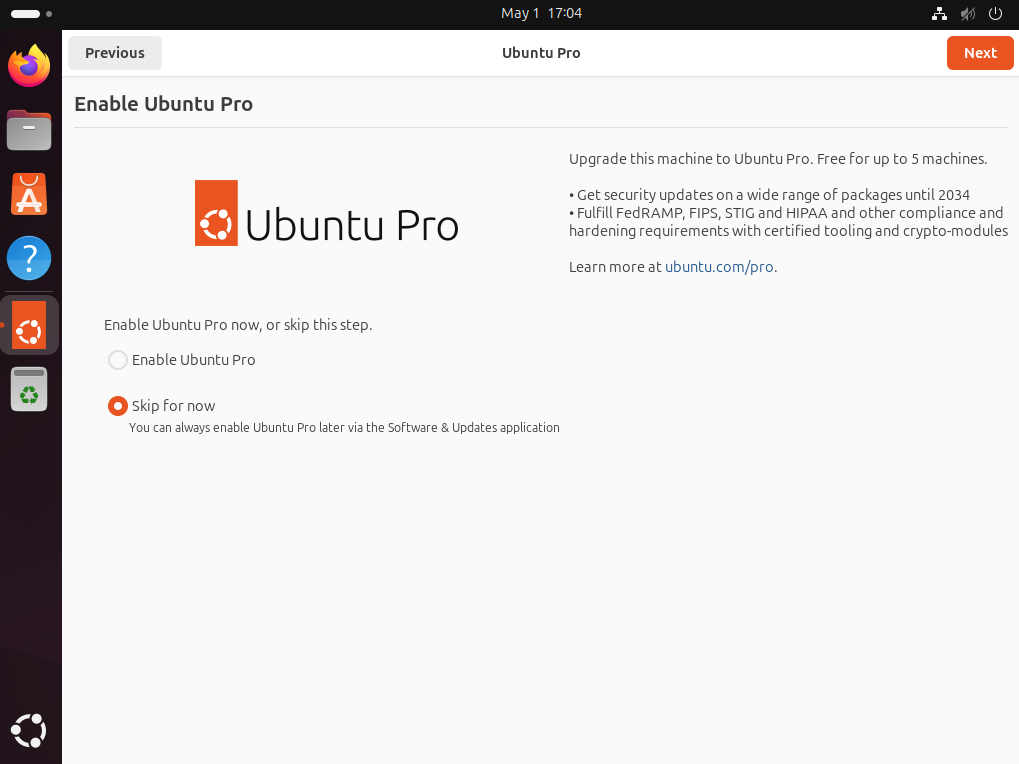Click the wired network status icon
This screenshot has height=764, width=1019.
(x=939, y=14)
